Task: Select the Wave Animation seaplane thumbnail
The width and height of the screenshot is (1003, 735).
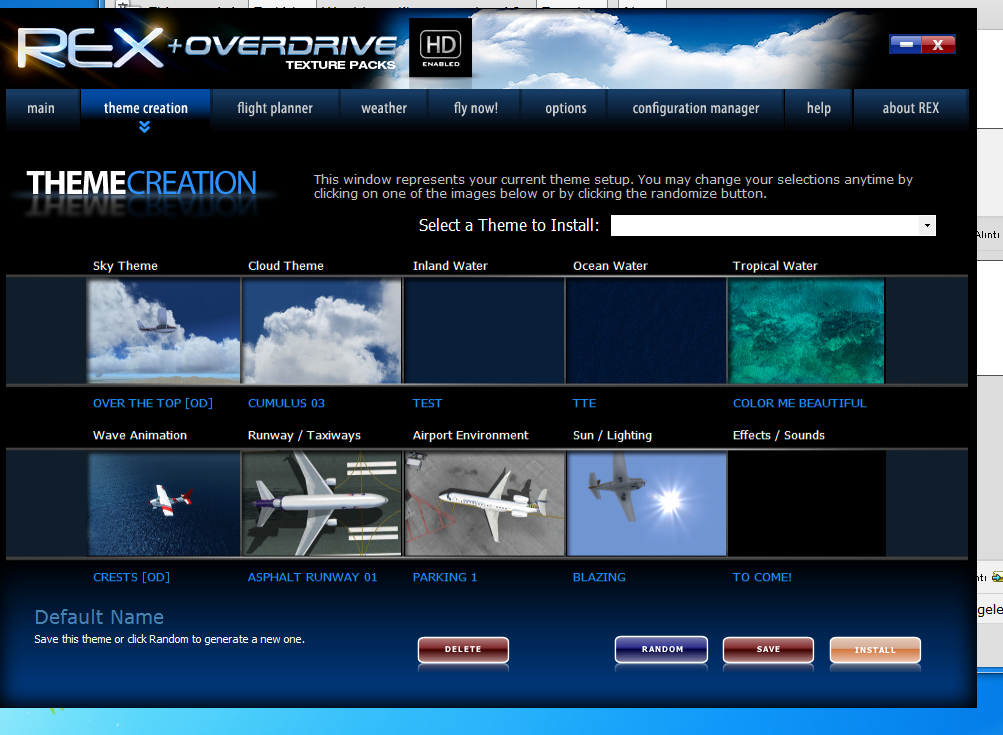Action: click(164, 504)
